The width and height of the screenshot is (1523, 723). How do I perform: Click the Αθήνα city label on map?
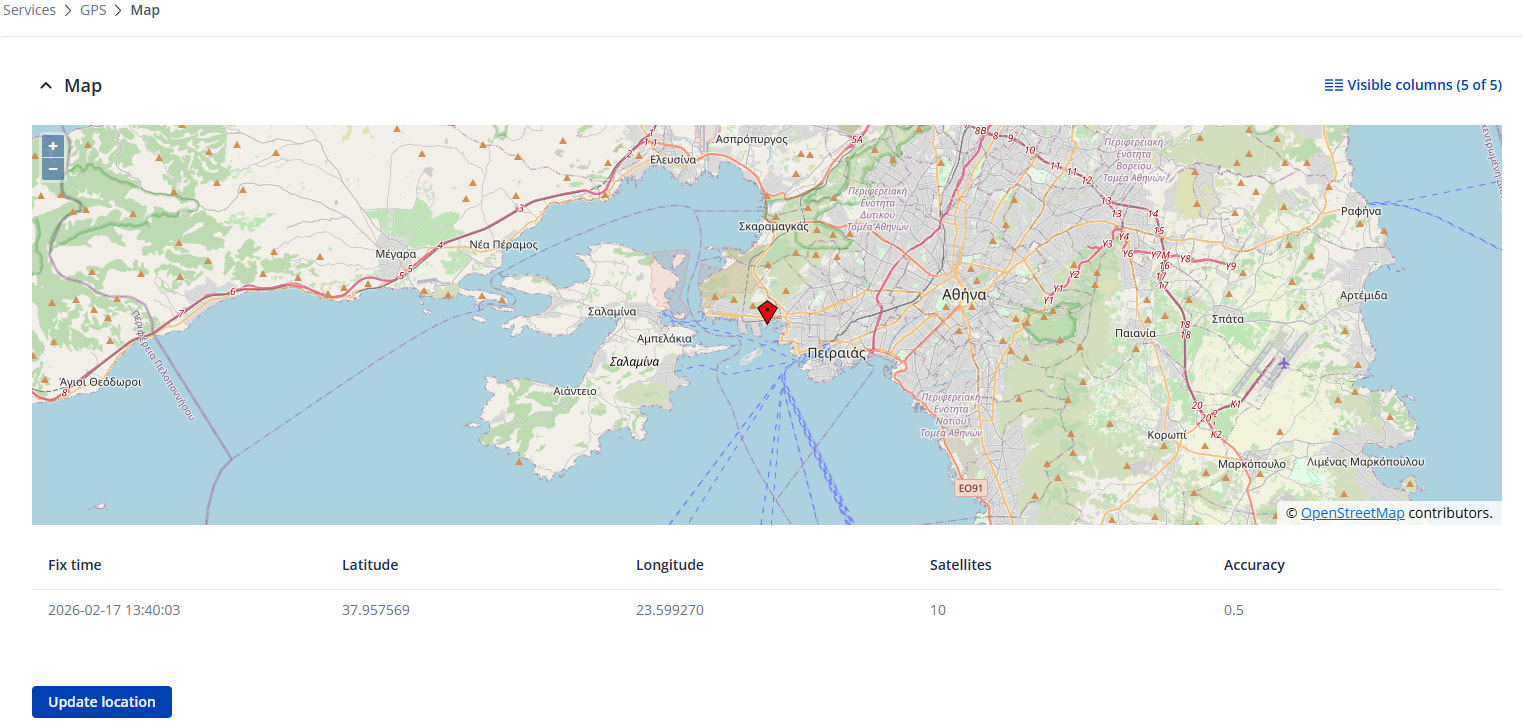[964, 295]
